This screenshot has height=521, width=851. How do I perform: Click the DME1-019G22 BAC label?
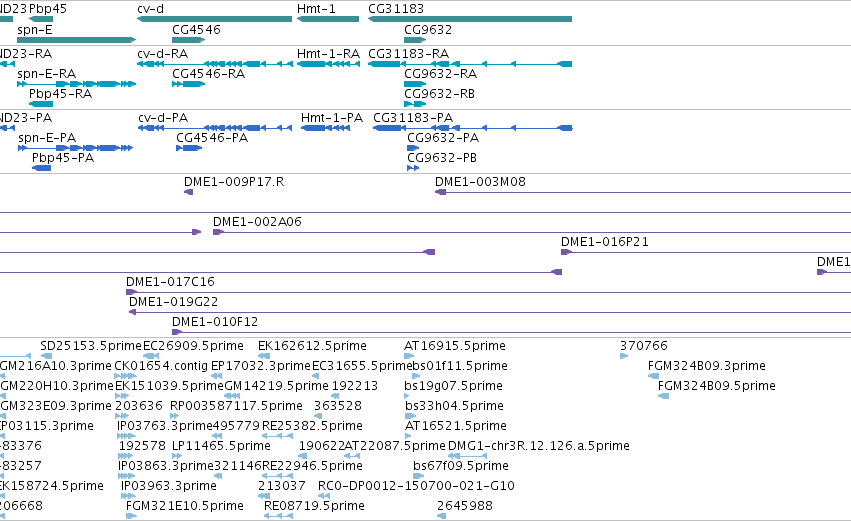(x=174, y=302)
